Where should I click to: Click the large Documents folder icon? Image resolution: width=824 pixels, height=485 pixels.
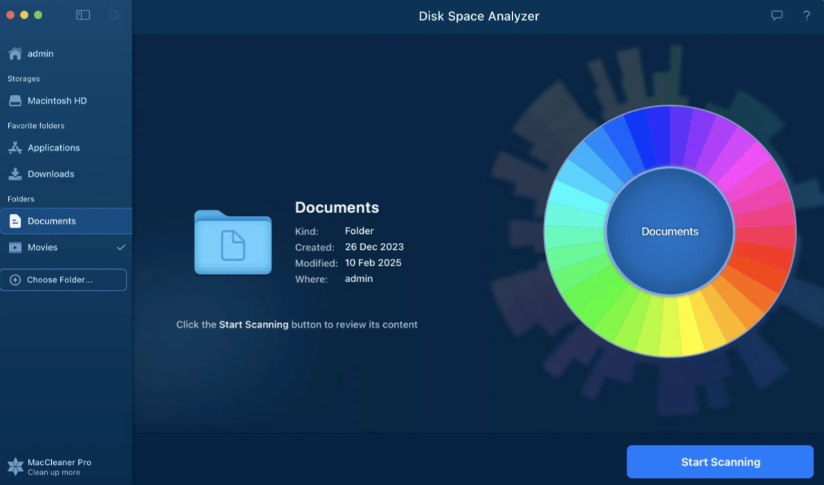tap(233, 242)
